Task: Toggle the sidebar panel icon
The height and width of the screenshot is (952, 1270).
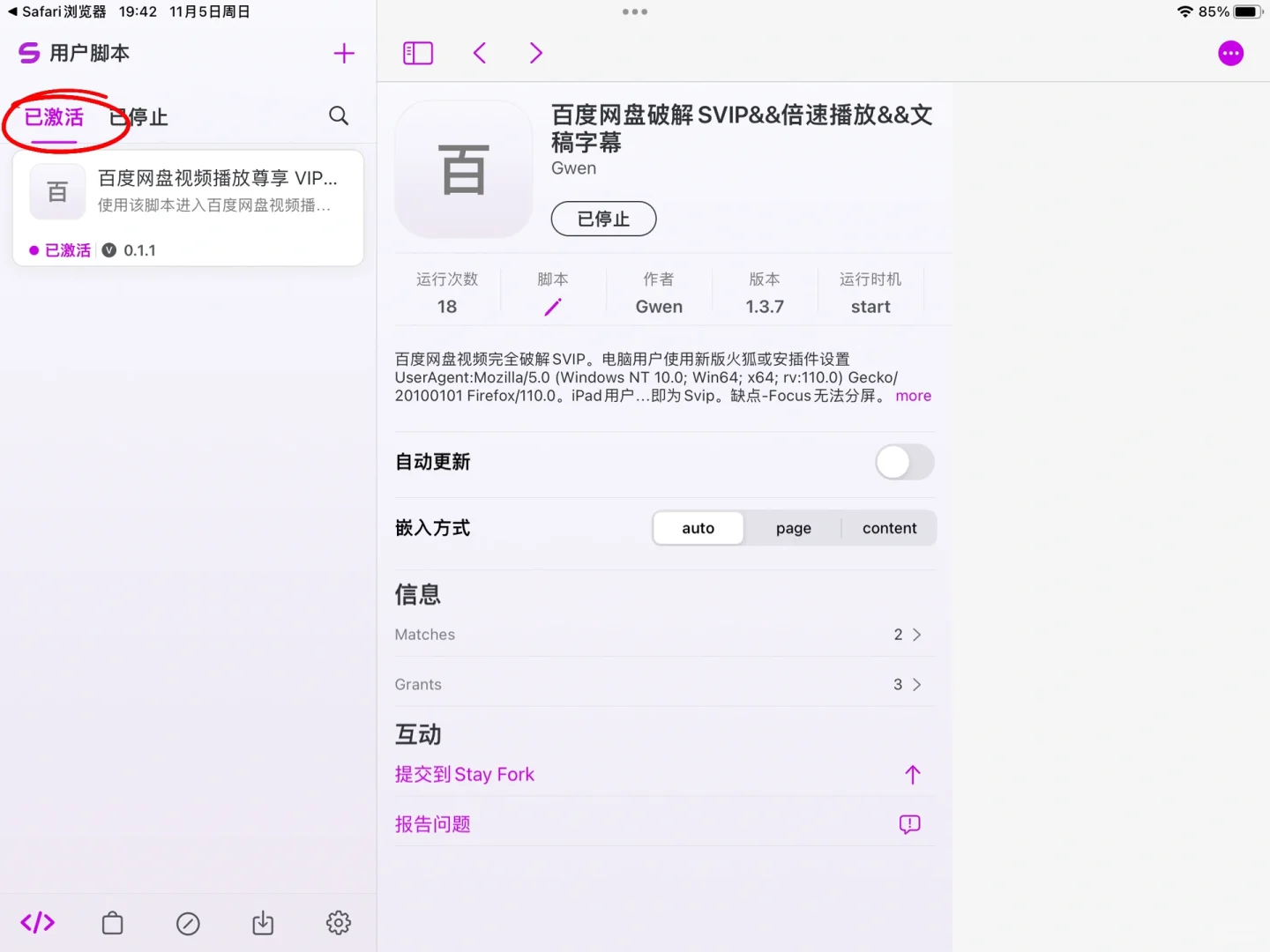Action: click(x=417, y=53)
